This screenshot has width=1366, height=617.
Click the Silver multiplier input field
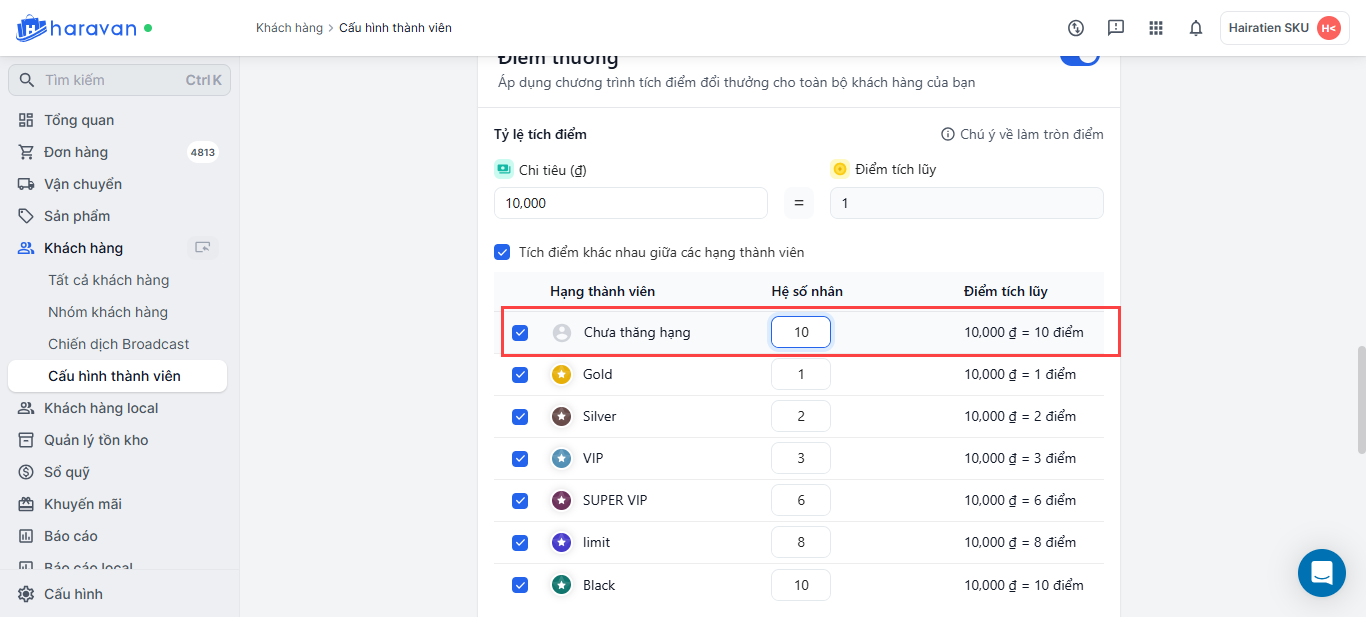(800, 416)
